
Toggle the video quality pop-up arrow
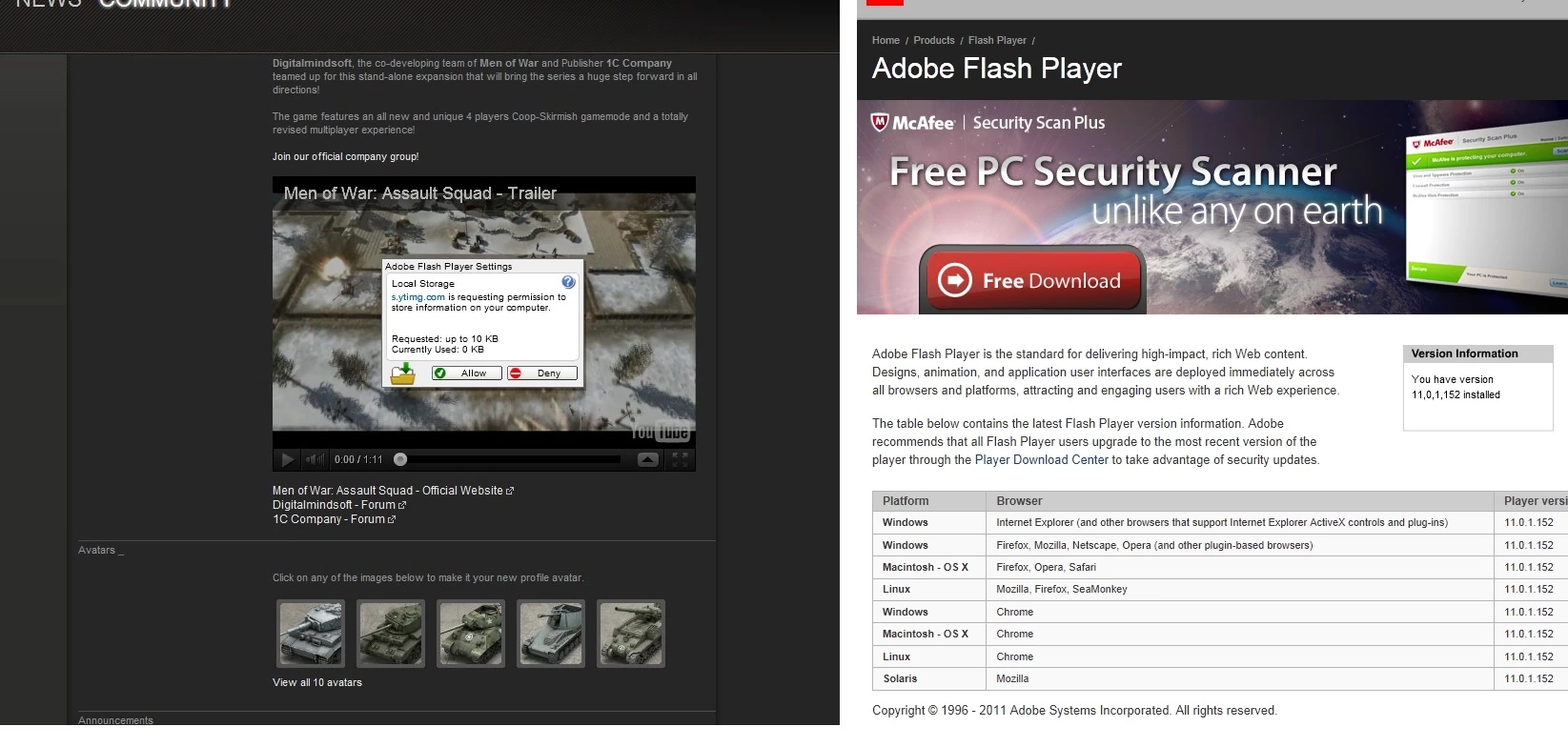tap(647, 459)
